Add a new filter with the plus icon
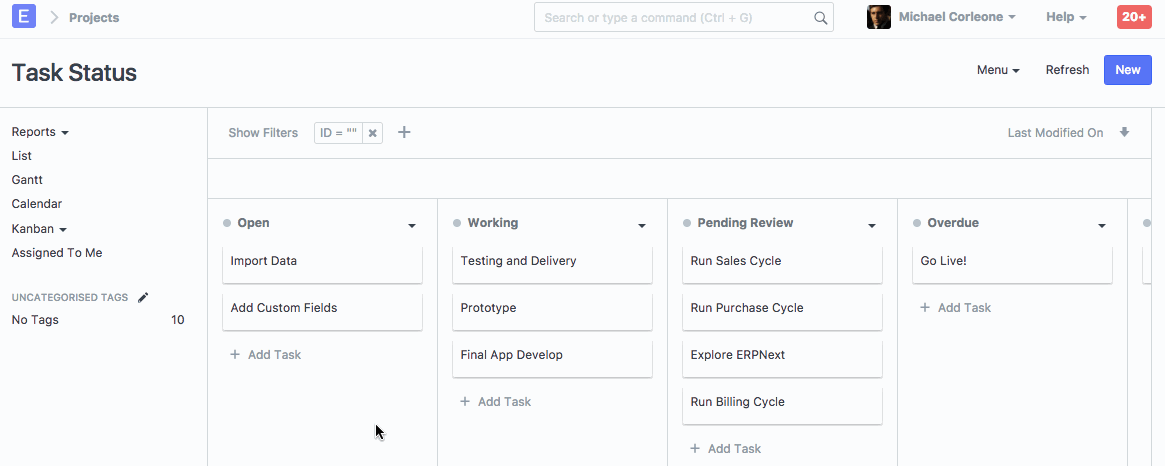This screenshot has width=1165, height=466. coord(404,132)
